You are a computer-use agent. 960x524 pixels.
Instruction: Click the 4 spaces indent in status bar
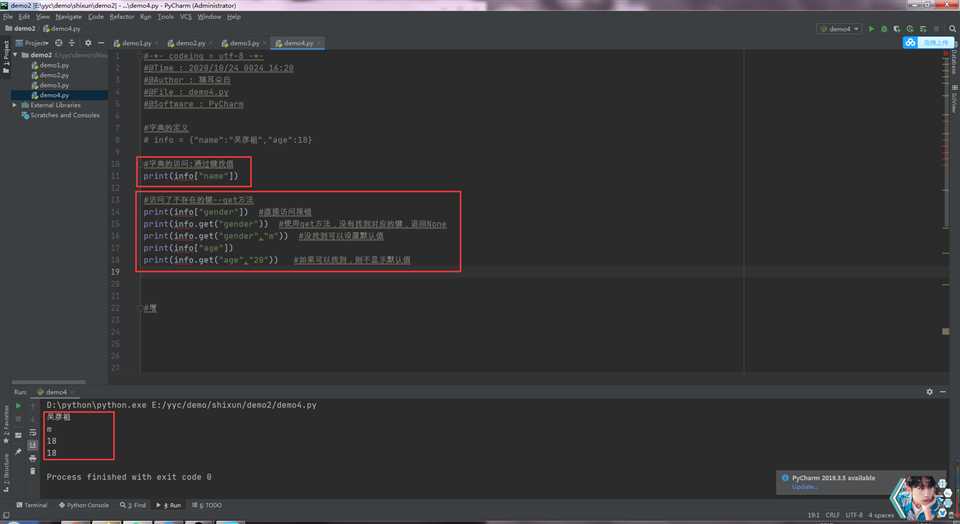click(x=880, y=515)
